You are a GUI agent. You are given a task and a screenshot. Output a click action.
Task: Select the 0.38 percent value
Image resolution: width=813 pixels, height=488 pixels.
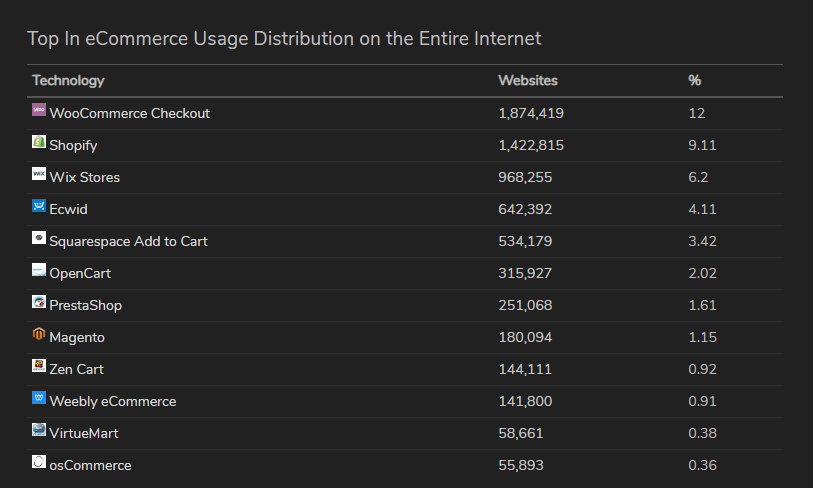[702, 434]
